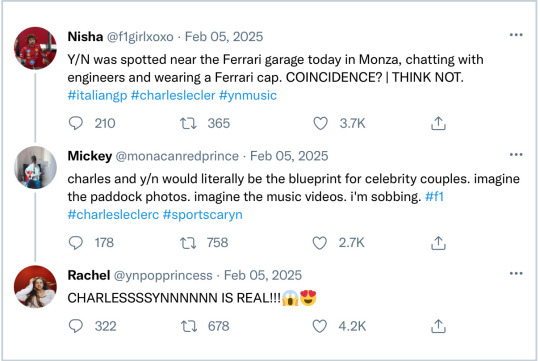Viewport: 540px width, 361px height.
Task: Retweet Nisha's tweet with 365 retweets
Action: click(188, 123)
